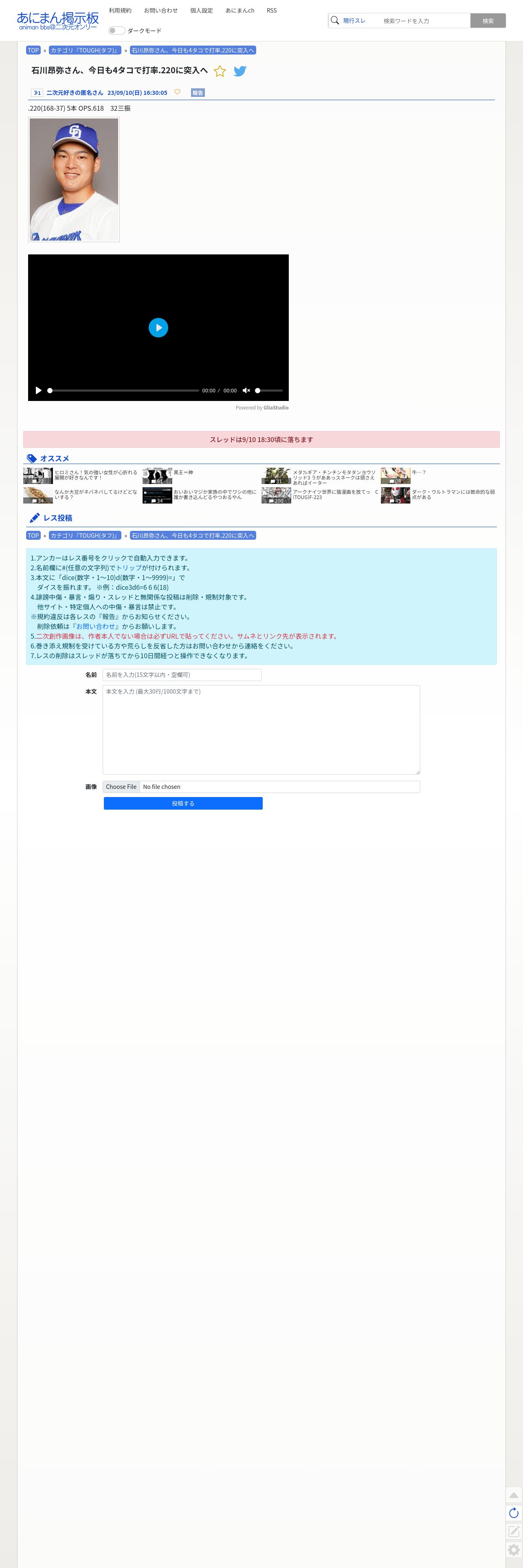Click the 検索 button
This screenshot has height=1568, width=523.
tap(488, 21)
